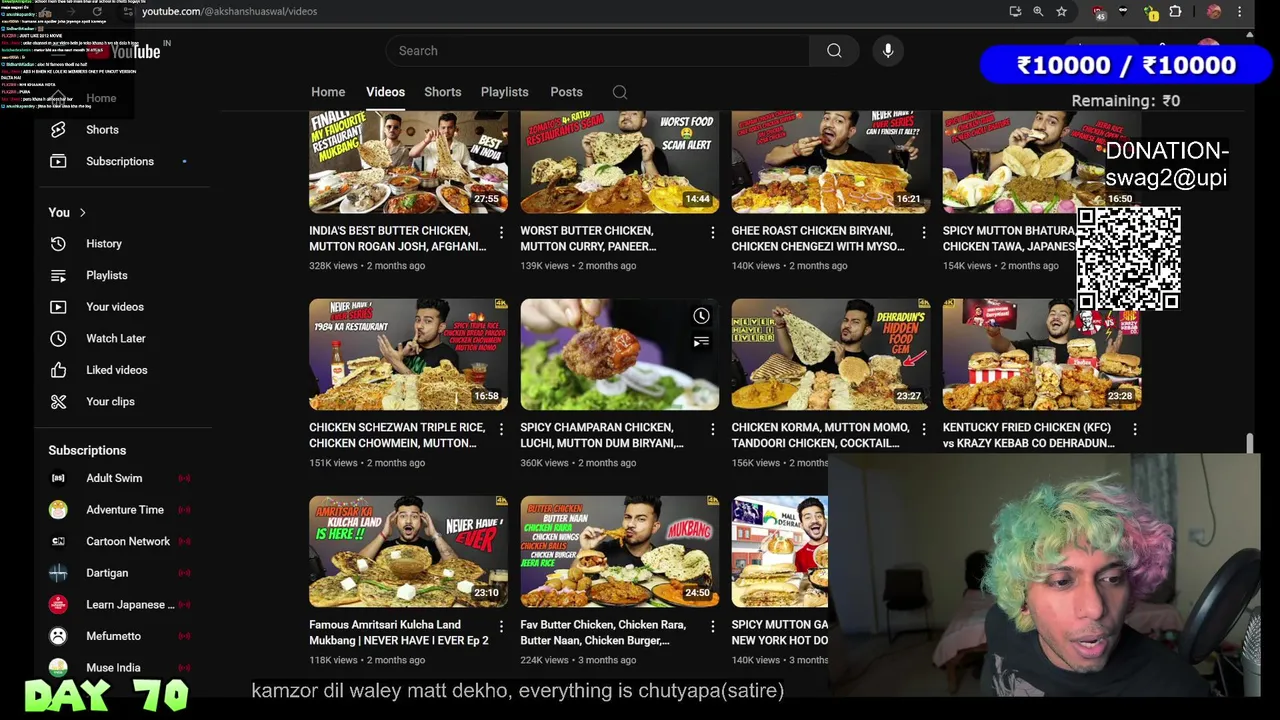Click the channel search magnifier icon
The height and width of the screenshot is (720, 1280).
(620, 92)
